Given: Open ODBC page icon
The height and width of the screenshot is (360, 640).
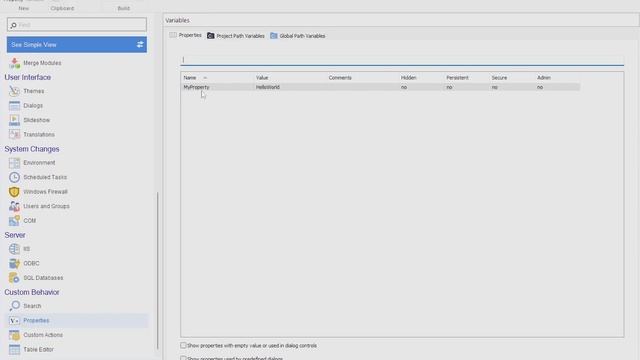Looking at the screenshot, I should click(x=14, y=263).
